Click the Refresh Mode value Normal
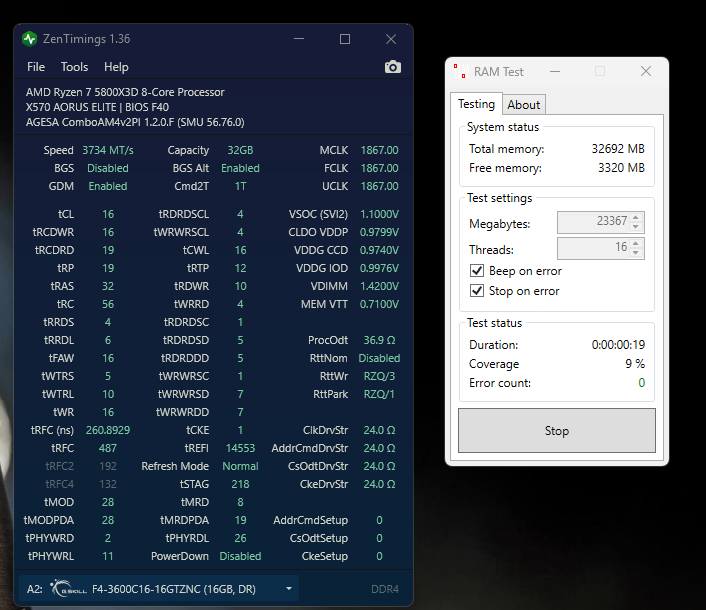706x610 pixels. [240, 466]
